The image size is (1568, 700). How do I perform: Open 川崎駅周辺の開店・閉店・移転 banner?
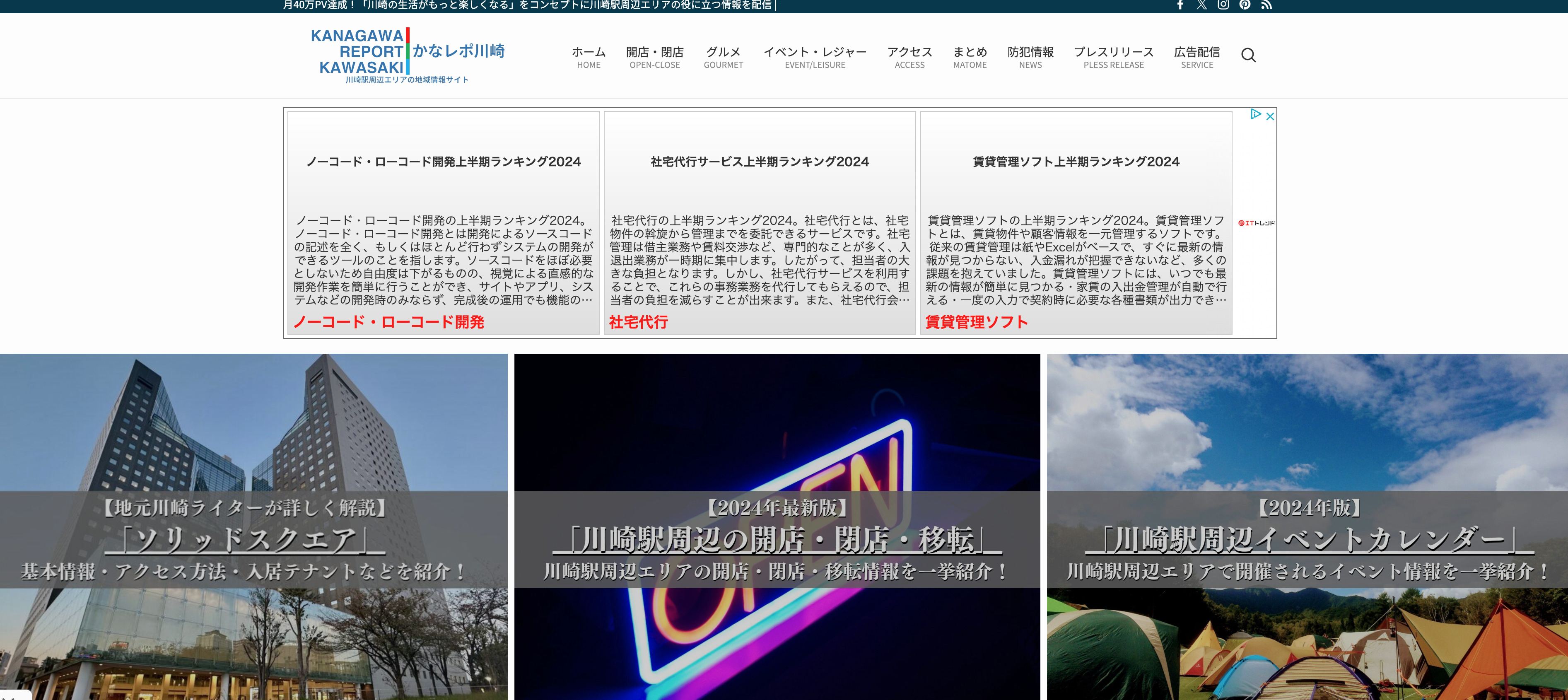[777, 527]
